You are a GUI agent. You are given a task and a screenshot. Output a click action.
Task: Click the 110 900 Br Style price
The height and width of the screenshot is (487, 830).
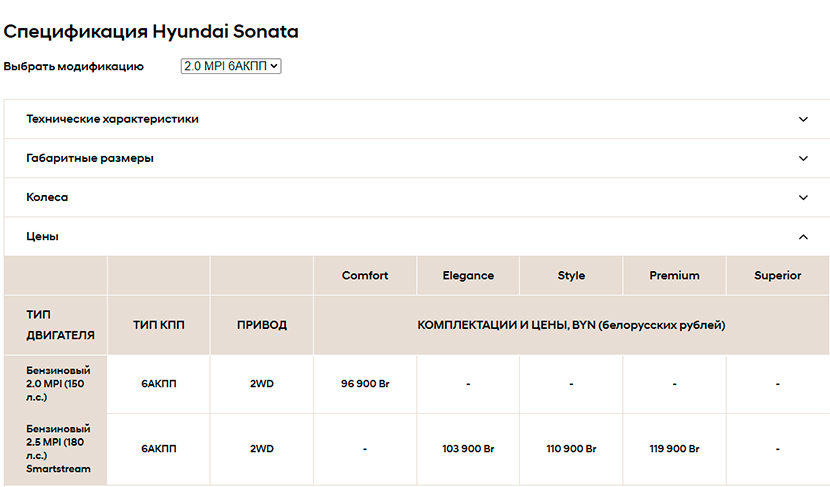pyautogui.click(x=571, y=449)
